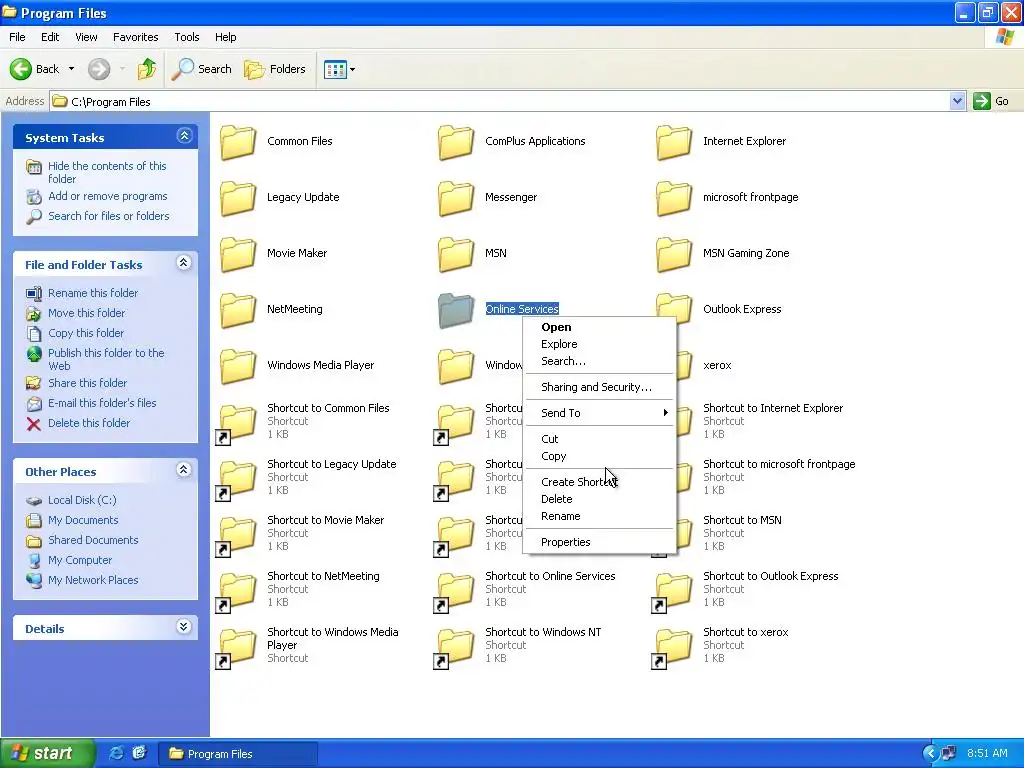Click Delete this folder link
The width and height of the screenshot is (1024, 768).
click(x=89, y=423)
